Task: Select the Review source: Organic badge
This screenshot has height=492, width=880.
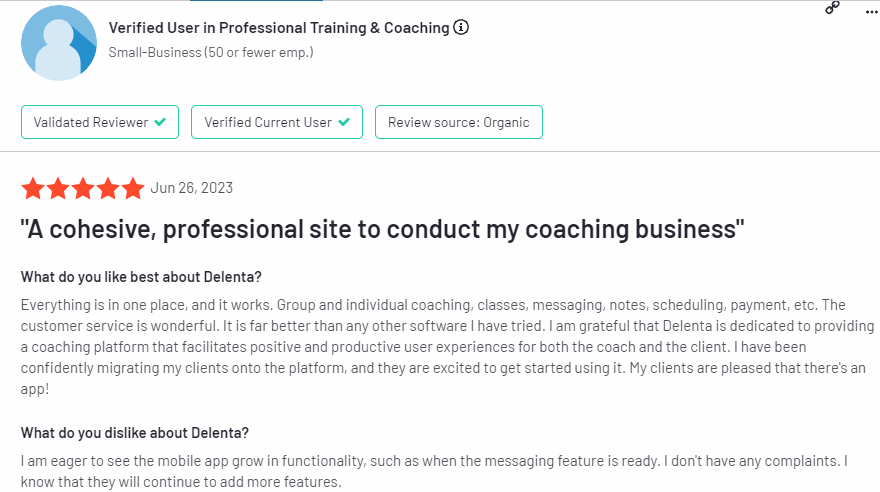Action: [459, 122]
